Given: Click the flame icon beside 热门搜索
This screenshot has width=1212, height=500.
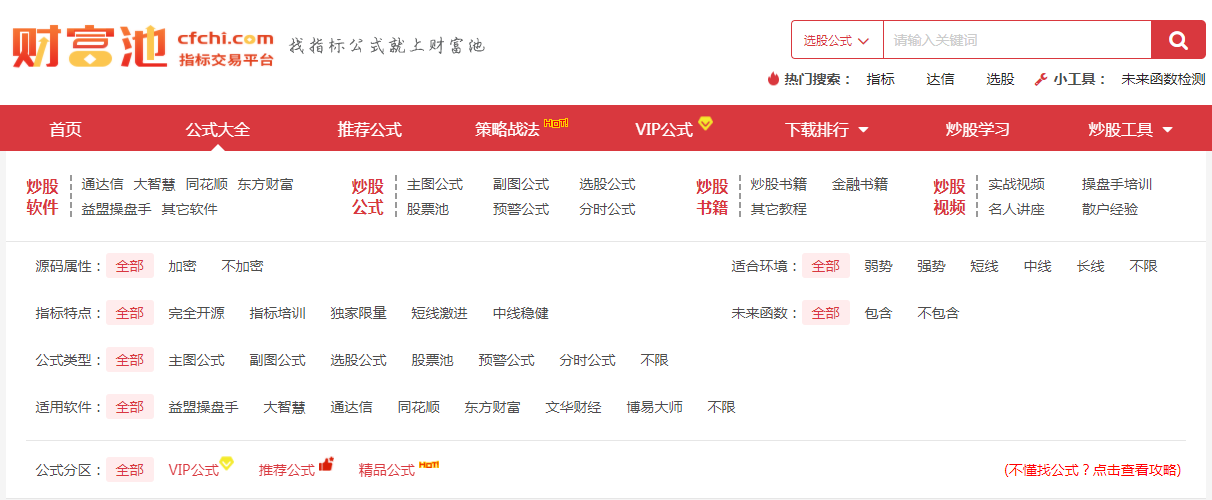Looking at the screenshot, I should 773,79.
